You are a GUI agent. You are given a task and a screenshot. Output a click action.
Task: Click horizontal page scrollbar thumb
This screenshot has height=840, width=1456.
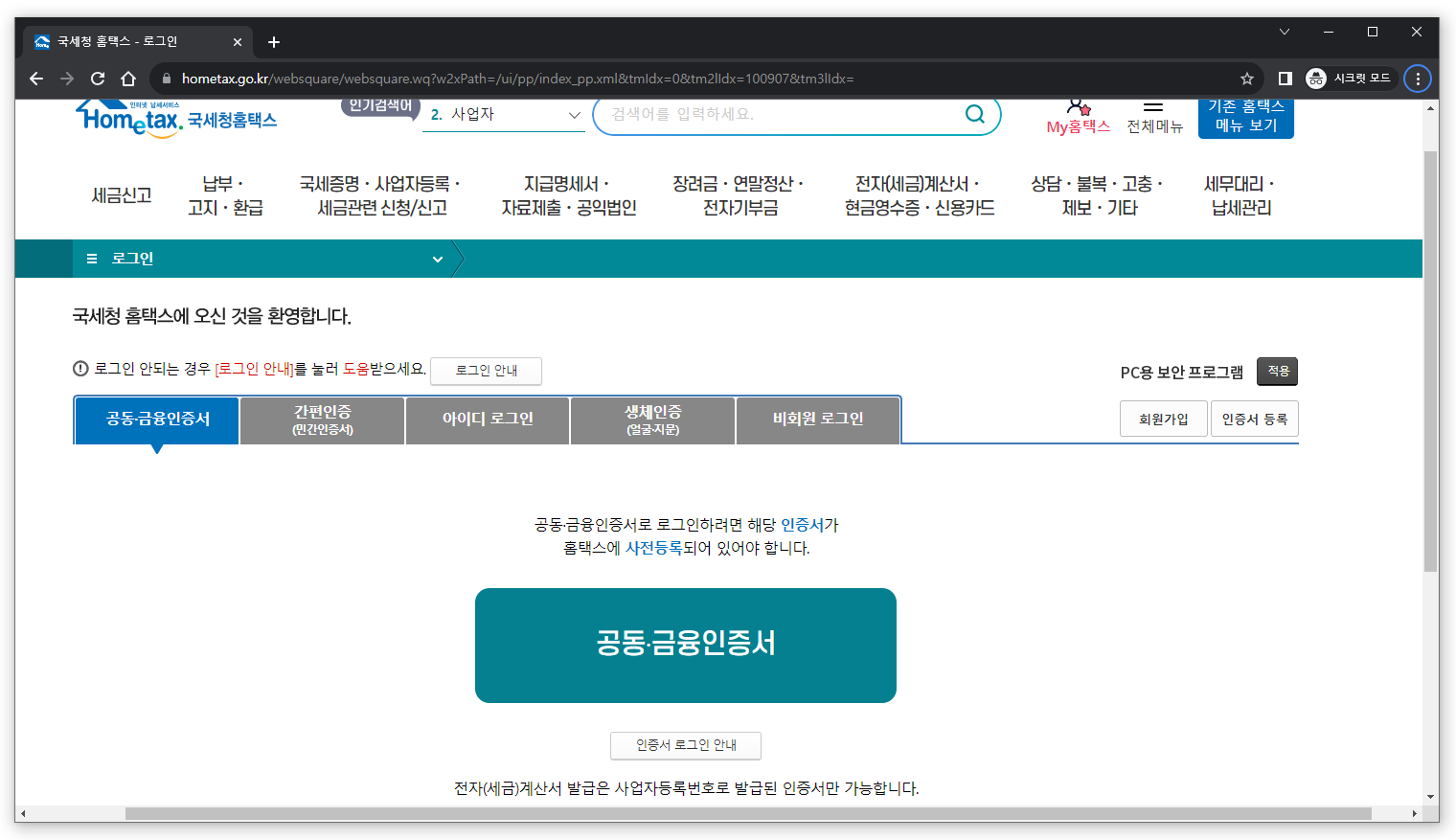tap(748, 814)
